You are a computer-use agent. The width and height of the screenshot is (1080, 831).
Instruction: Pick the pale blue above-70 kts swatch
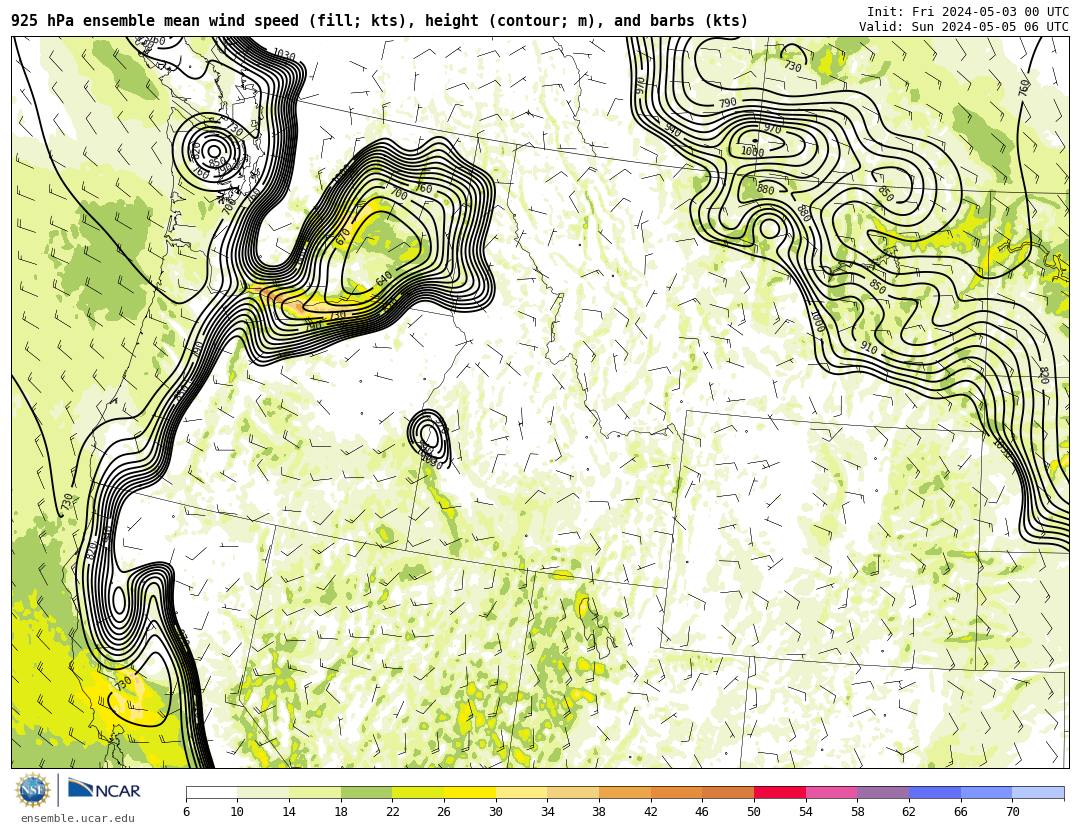pyautogui.click(x=1038, y=792)
